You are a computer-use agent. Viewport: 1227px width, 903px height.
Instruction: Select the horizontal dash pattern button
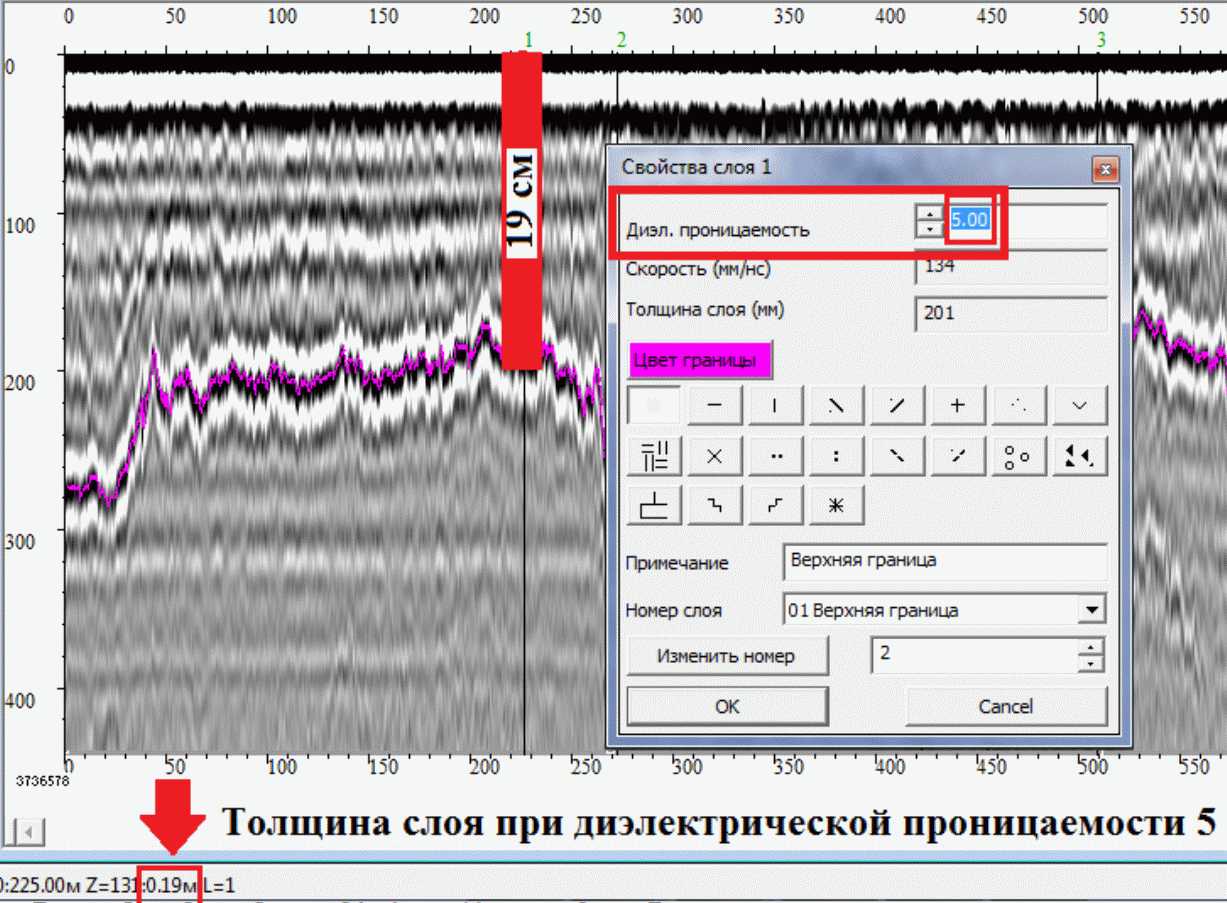(714, 405)
